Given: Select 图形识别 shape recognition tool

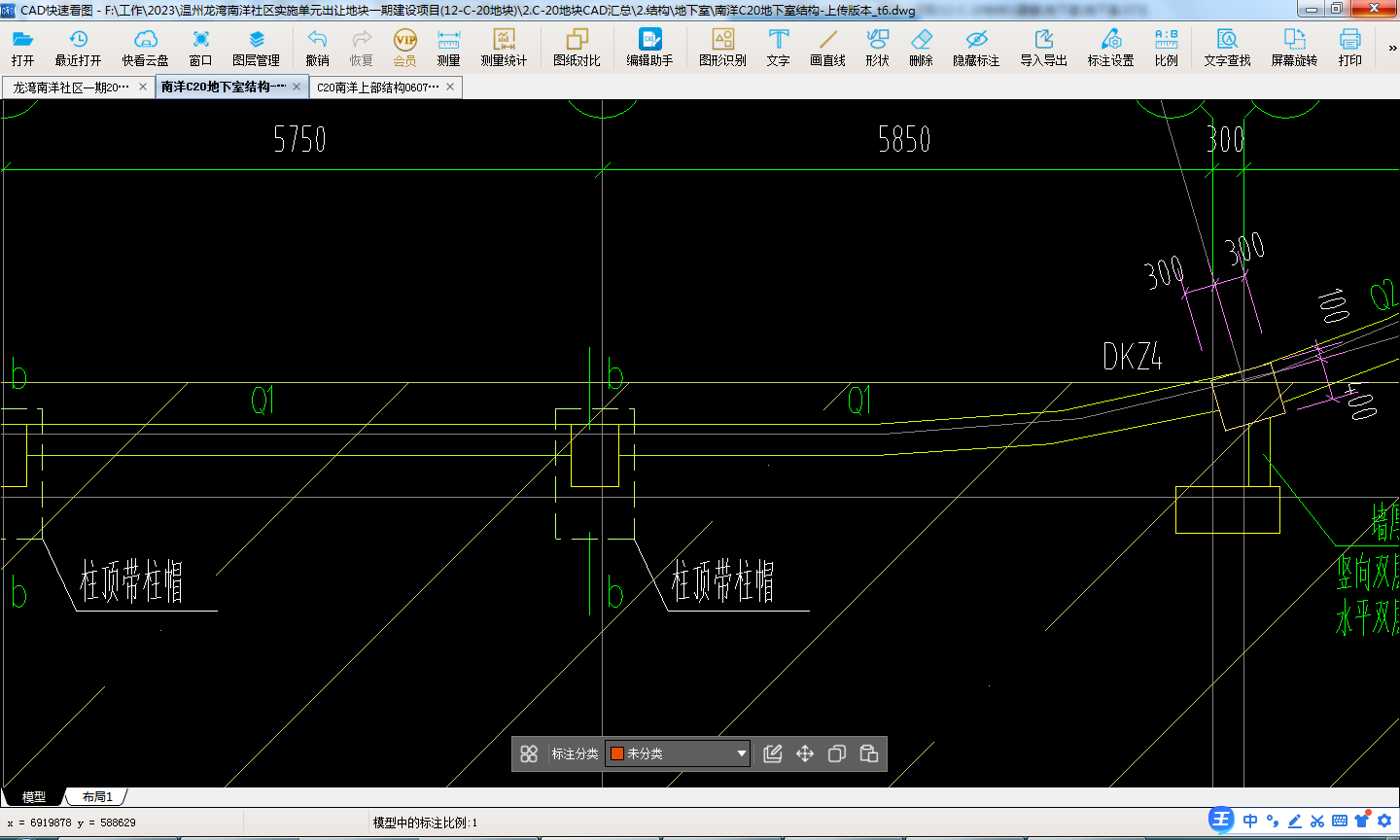Looking at the screenshot, I should 722,47.
